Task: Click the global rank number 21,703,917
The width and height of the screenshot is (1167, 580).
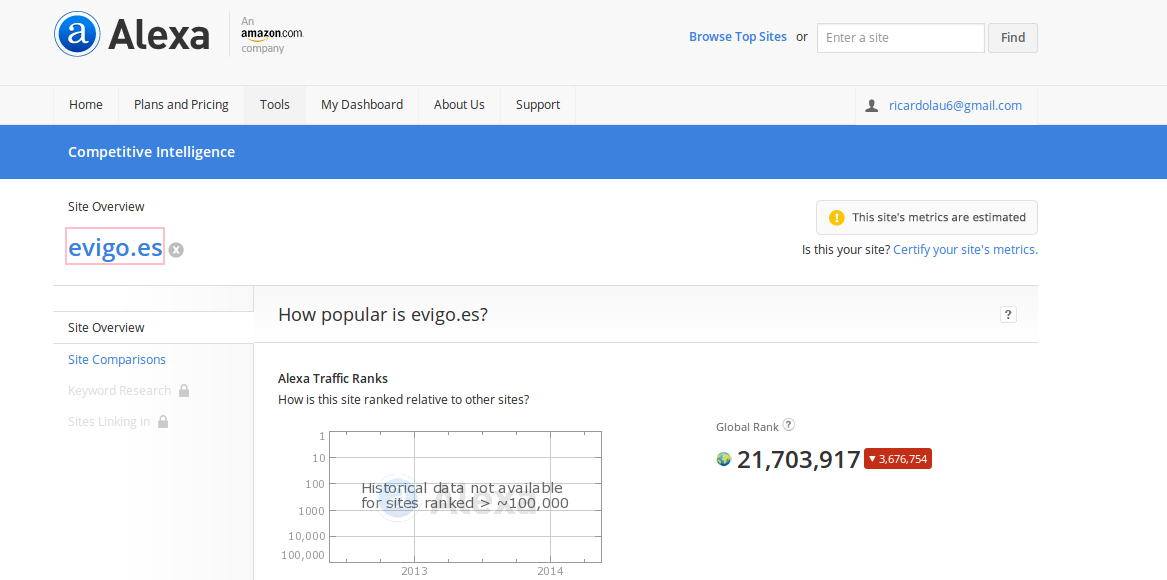Action: point(799,459)
